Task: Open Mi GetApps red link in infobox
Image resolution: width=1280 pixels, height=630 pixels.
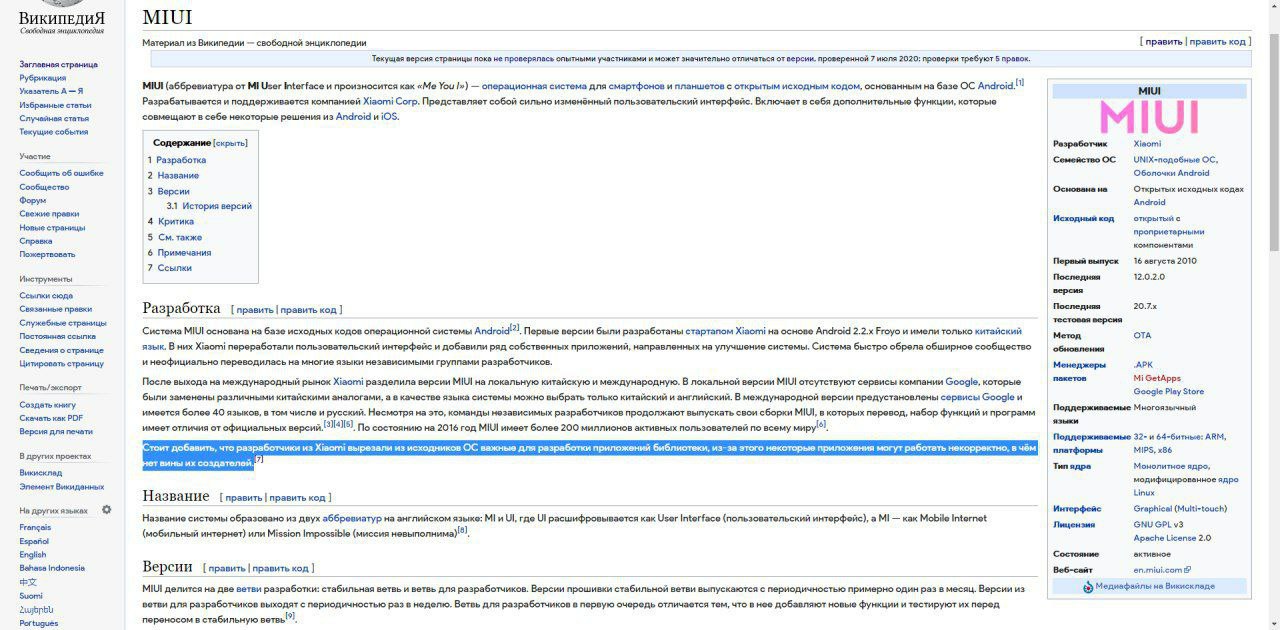Action: (x=1157, y=378)
